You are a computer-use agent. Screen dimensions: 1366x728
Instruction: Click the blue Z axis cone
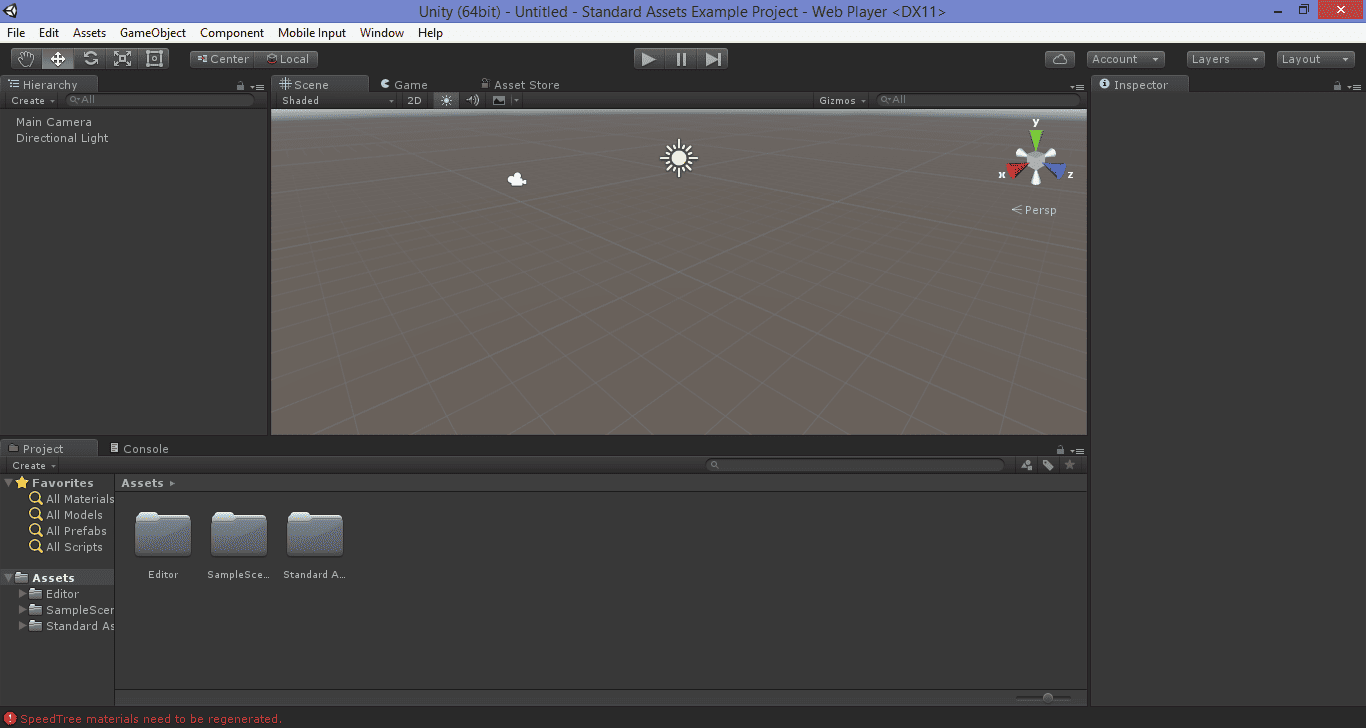[x=1056, y=170]
